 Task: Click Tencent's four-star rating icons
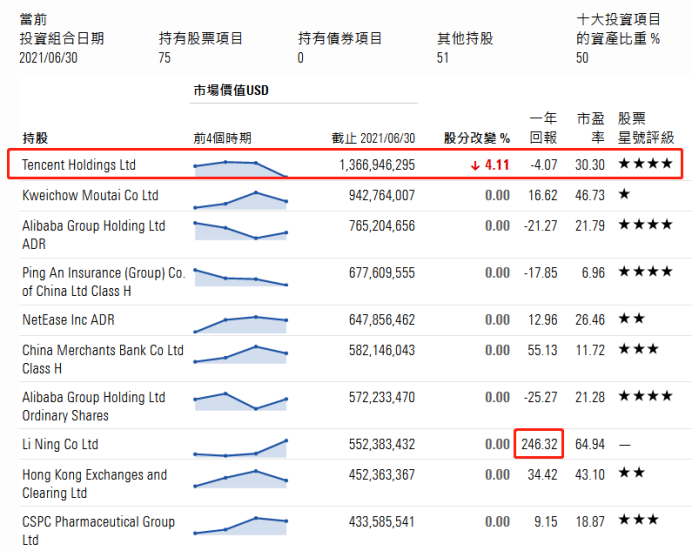(x=645, y=164)
